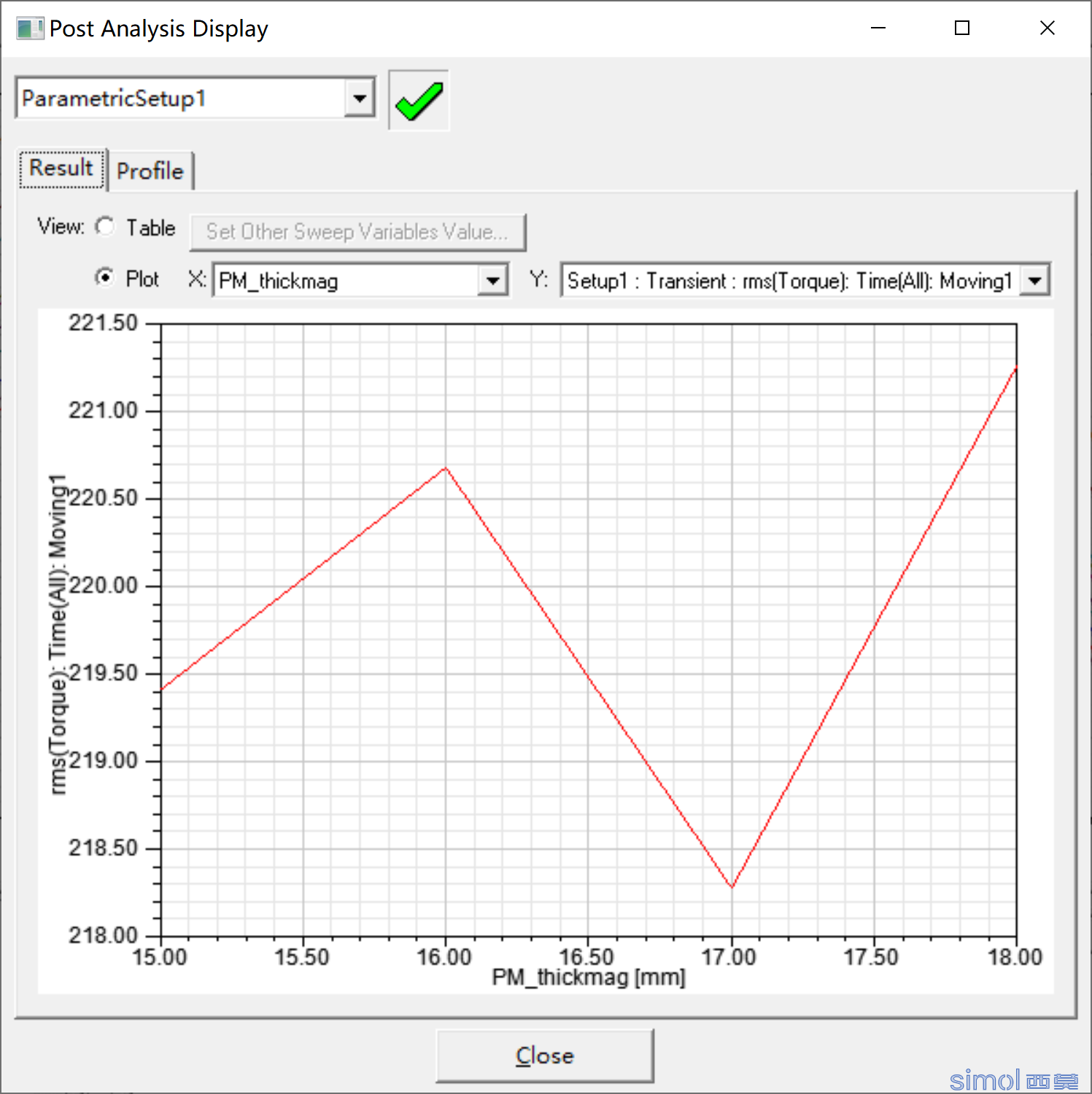Click the 15.50 x-axis tick label

click(x=302, y=956)
